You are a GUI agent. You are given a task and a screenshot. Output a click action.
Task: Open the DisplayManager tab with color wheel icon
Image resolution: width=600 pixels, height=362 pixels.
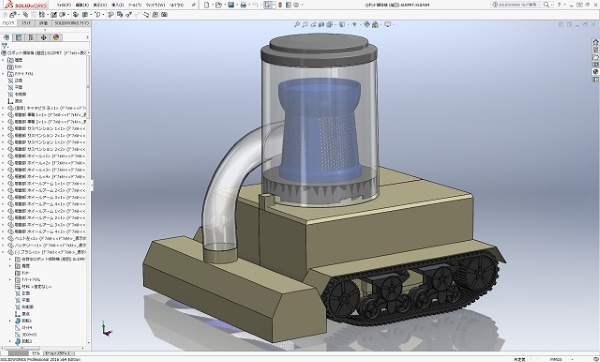pos(56,38)
